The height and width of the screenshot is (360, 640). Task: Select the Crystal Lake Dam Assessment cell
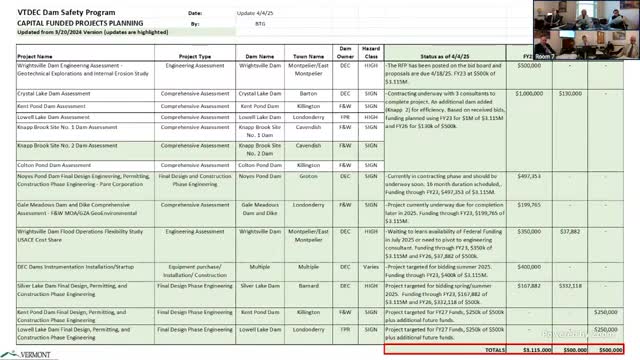tap(85, 95)
